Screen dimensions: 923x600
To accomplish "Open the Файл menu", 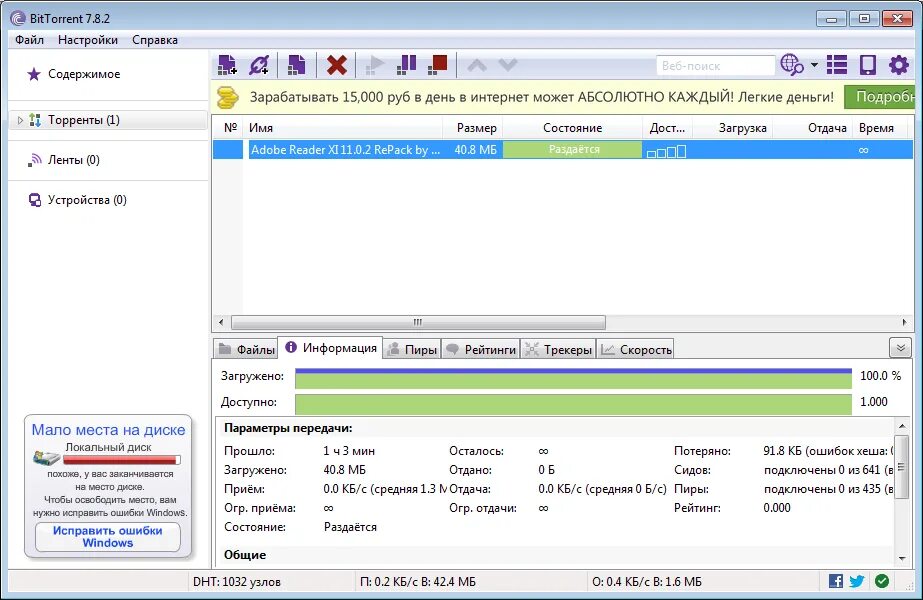I will (x=29, y=40).
